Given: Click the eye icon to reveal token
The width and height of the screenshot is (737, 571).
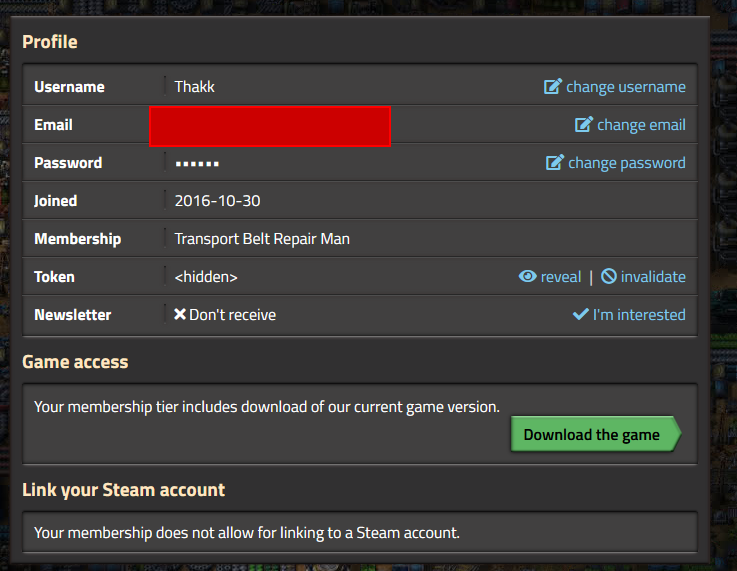Looking at the screenshot, I should pyautogui.click(x=528, y=277).
